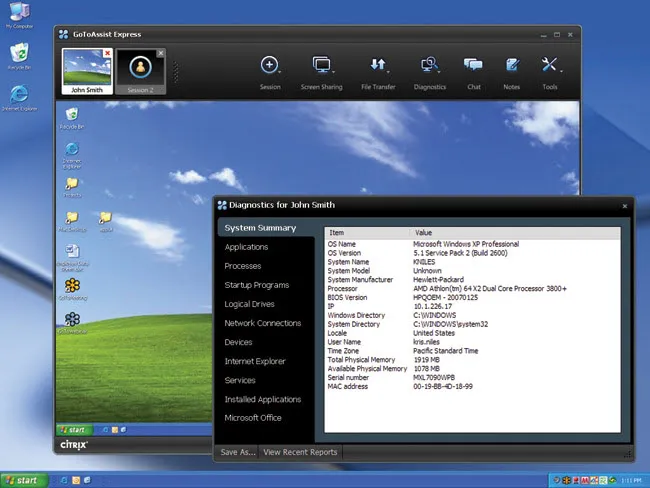The width and height of the screenshot is (650, 488).
Task: Open the File Transfer arrows icon
Action: (378, 64)
